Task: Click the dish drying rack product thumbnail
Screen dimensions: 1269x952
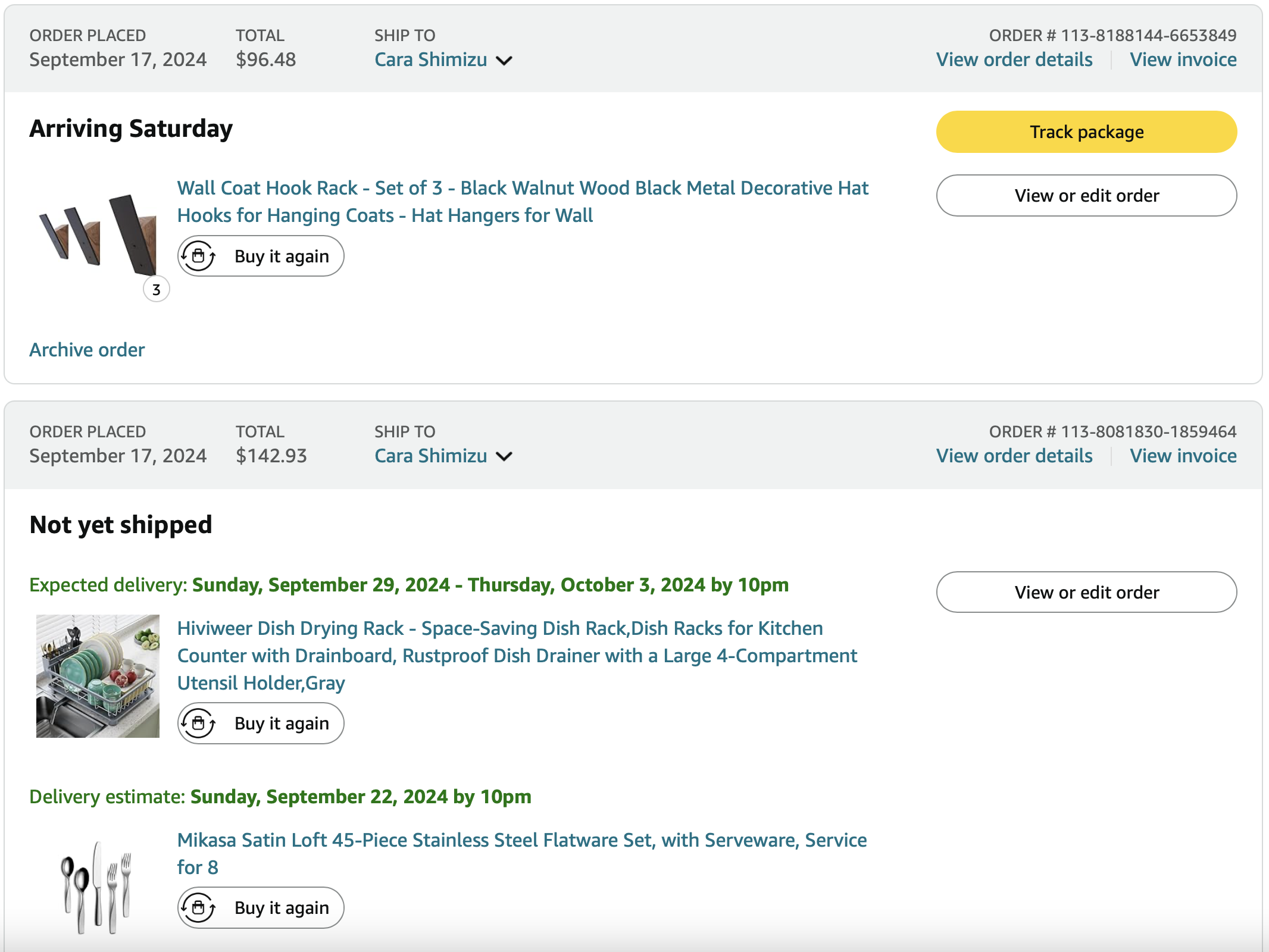Action: pos(98,677)
